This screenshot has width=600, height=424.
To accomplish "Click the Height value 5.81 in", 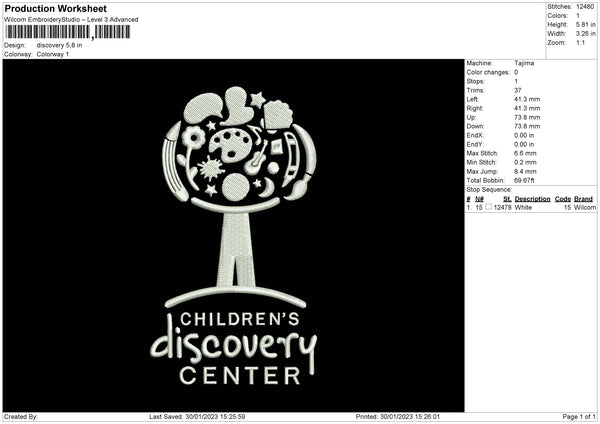I will tap(585, 24).
